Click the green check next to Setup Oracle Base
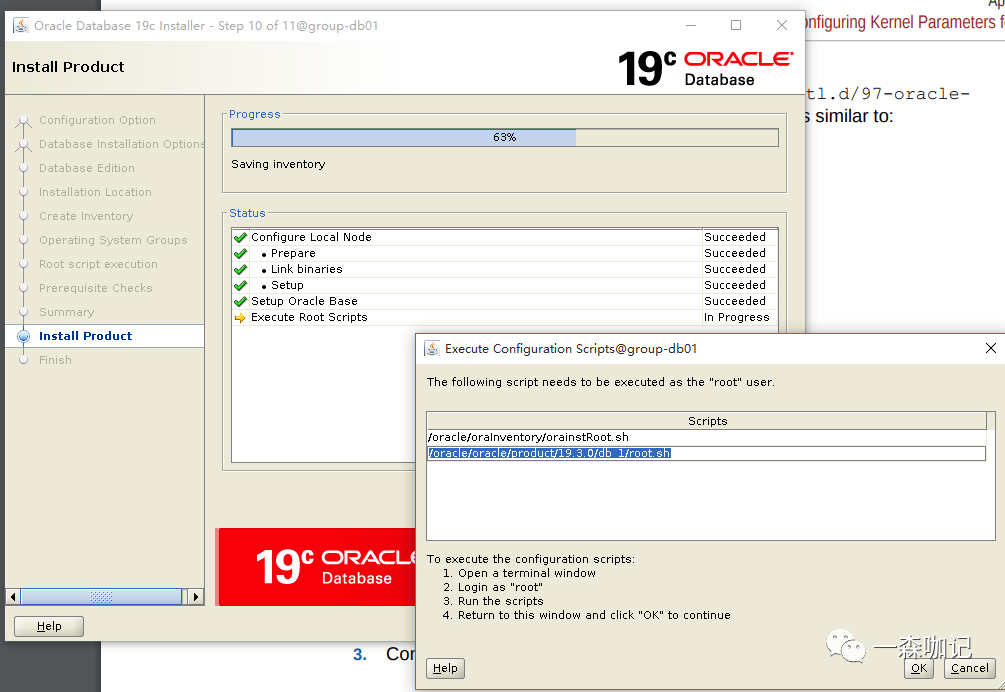This screenshot has width=1005, height=692. click(x=240, y=302)
